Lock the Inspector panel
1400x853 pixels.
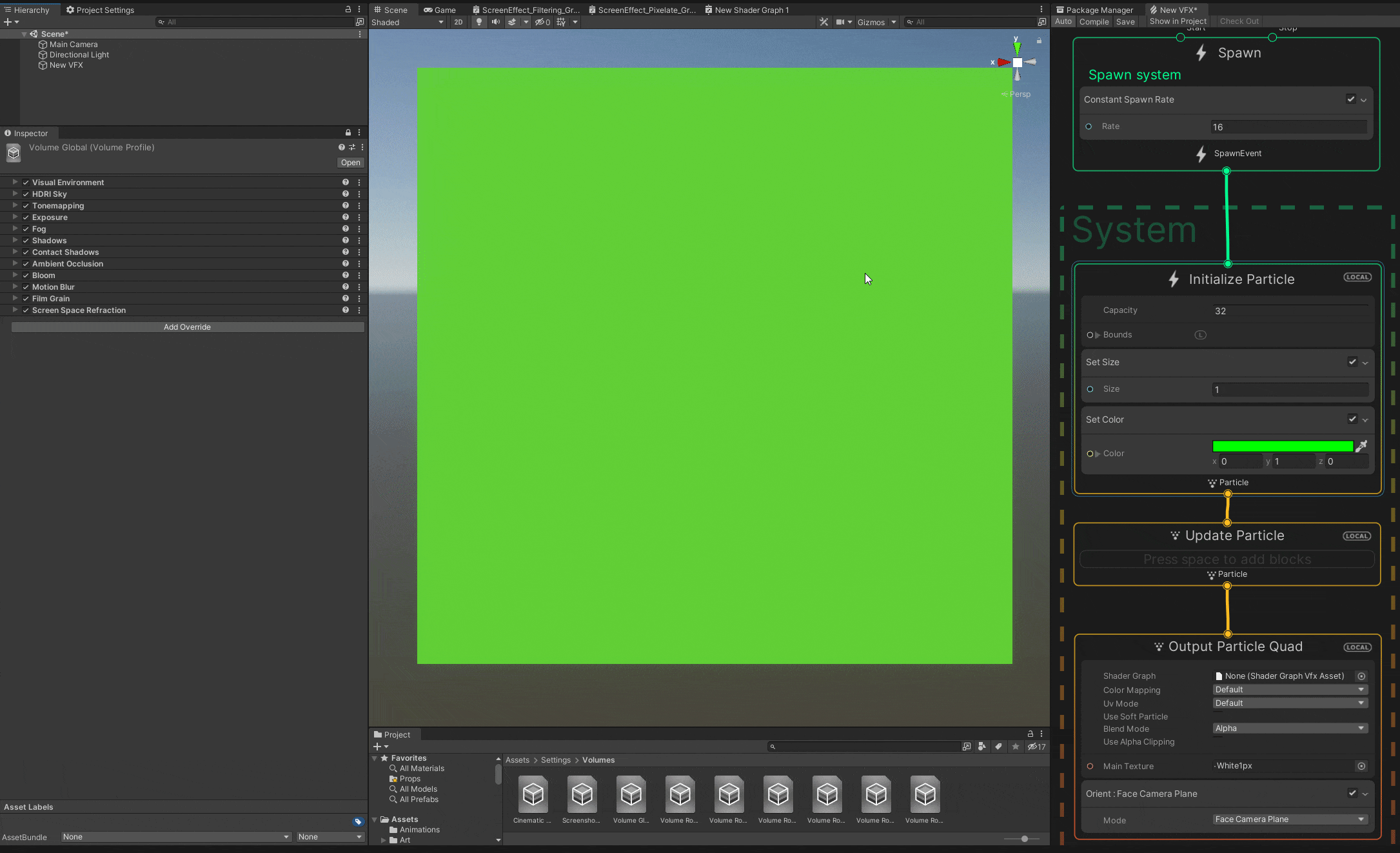(348, 133)
